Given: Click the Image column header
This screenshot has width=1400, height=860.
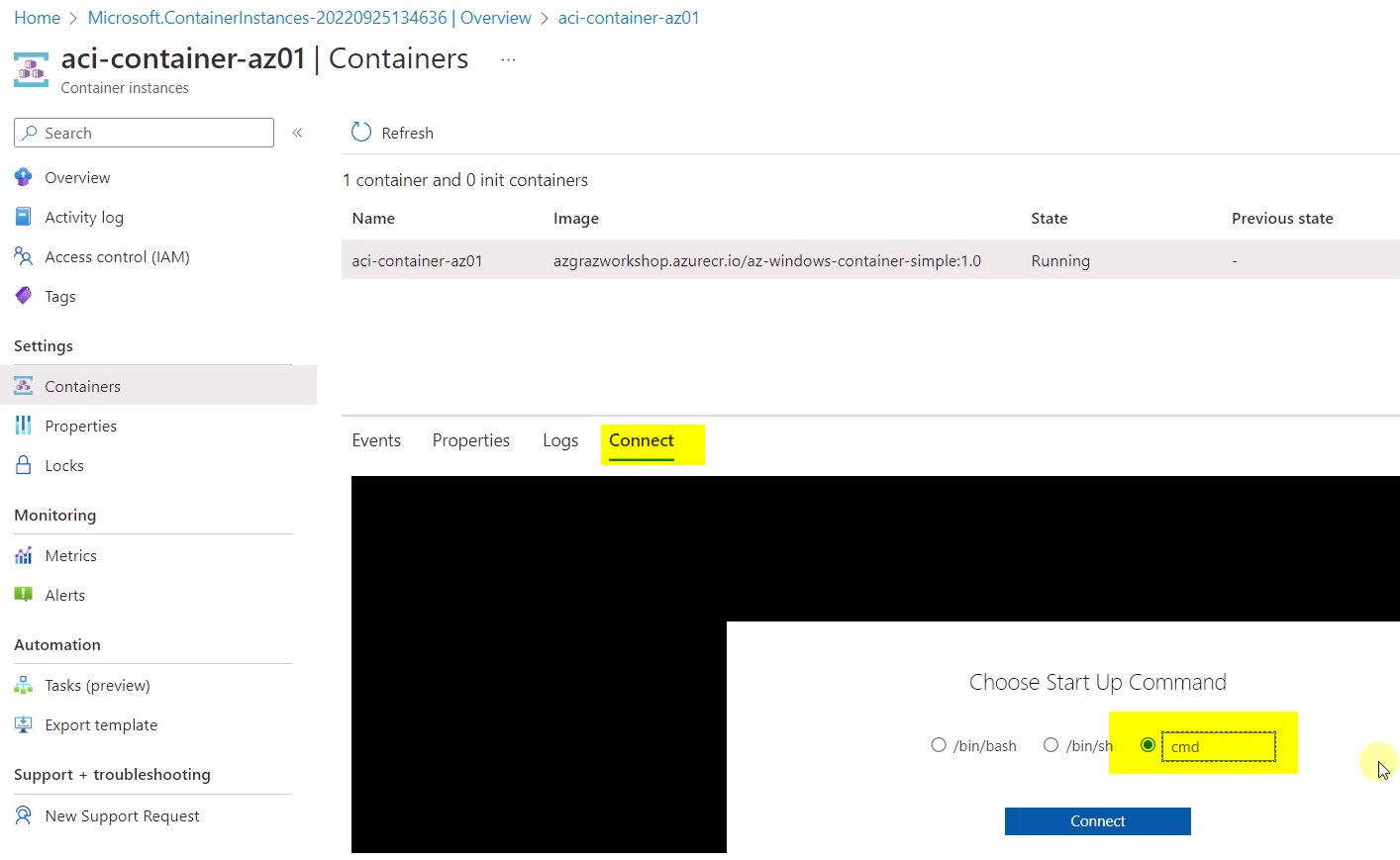Looking at the screenshot, I should pyautogui.click(x=576, y=218).
